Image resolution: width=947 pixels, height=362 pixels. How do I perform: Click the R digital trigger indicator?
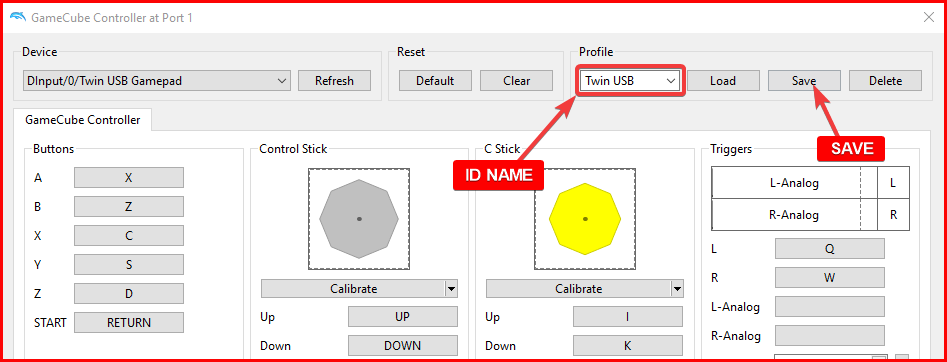pos(893,215)
